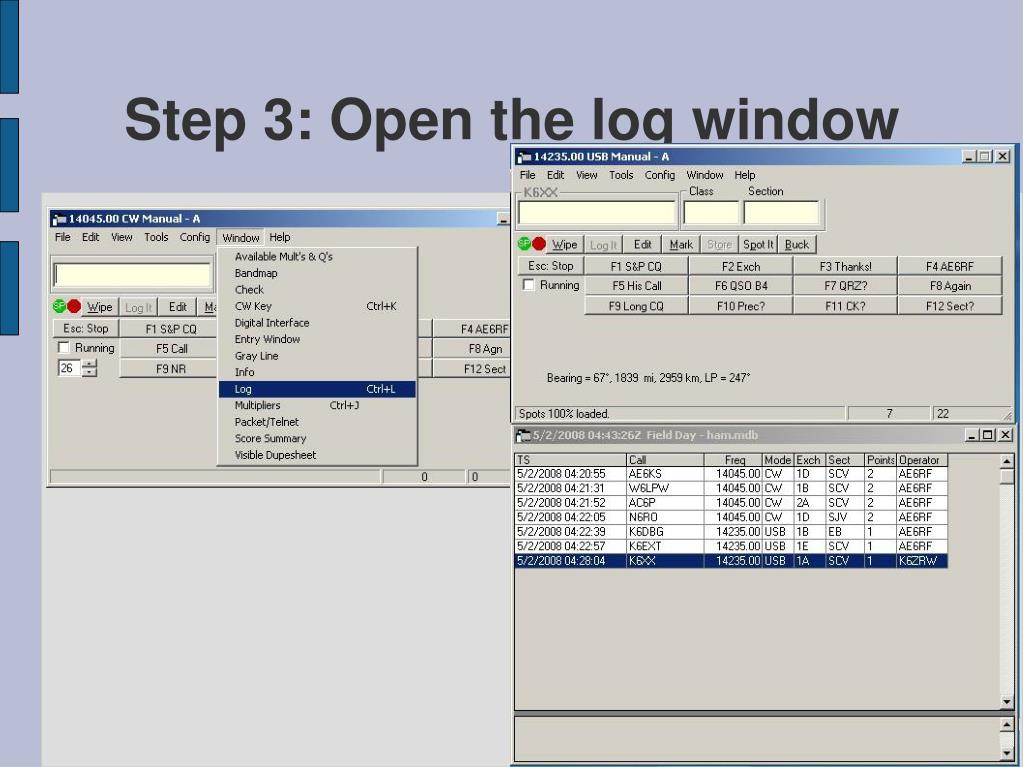The width and height of the screenshot is (1023, 767).
Task: Click callsign field in CW Manual window
Action: point(132,275)
